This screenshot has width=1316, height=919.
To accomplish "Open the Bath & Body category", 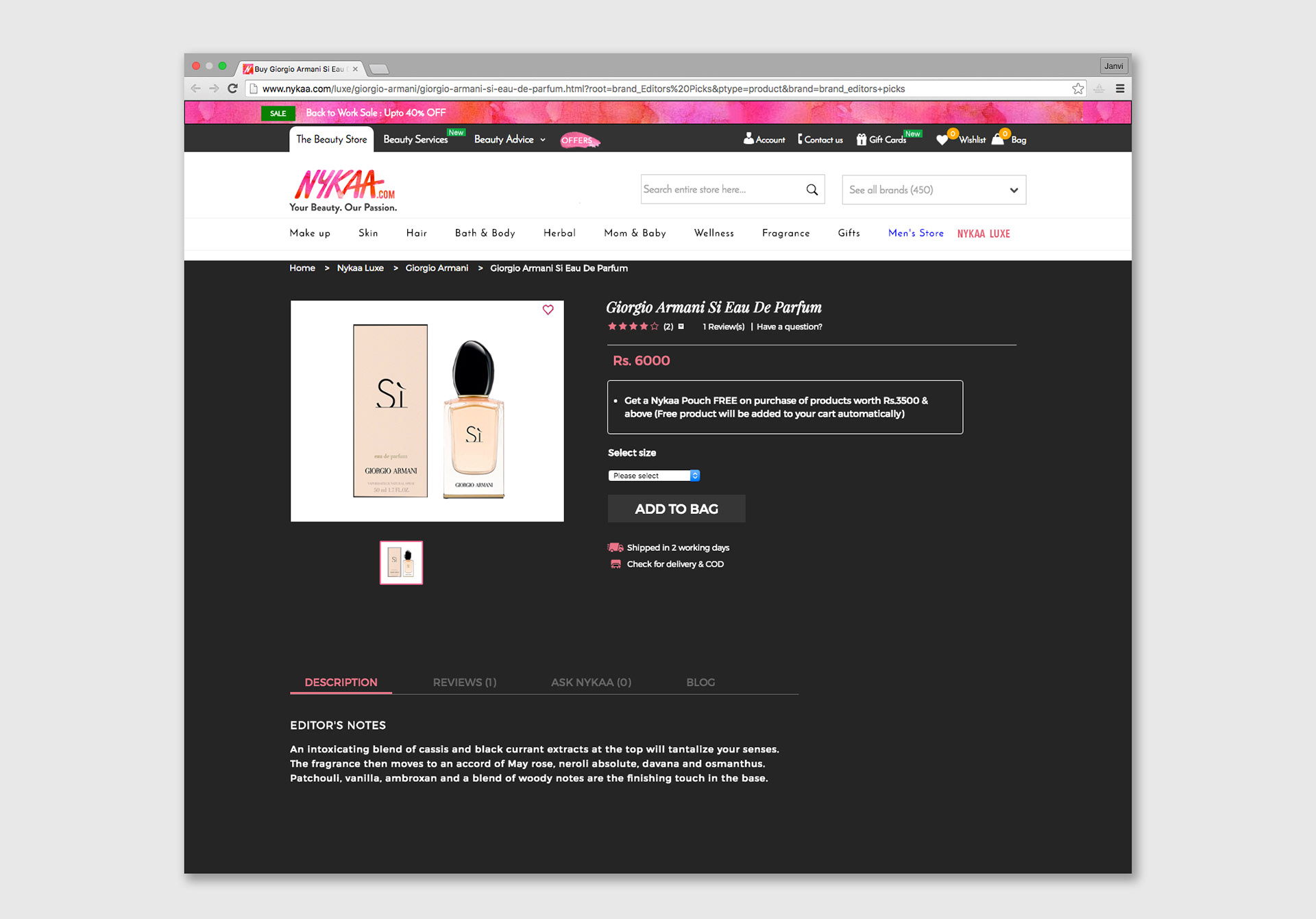I will (485, 233).
